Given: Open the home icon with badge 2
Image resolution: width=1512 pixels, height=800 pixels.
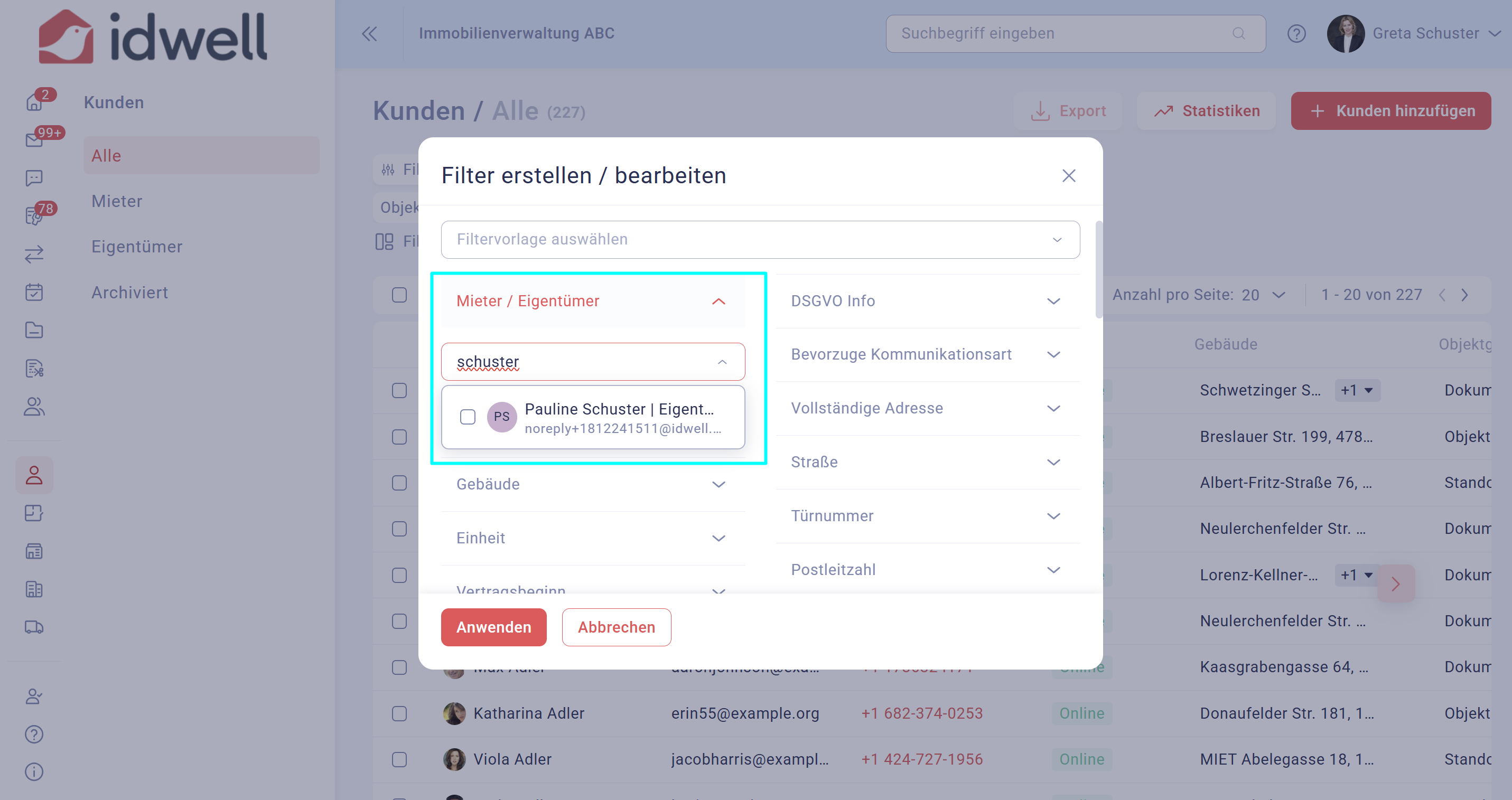Looking at the screenshot, I should point(34,102).
